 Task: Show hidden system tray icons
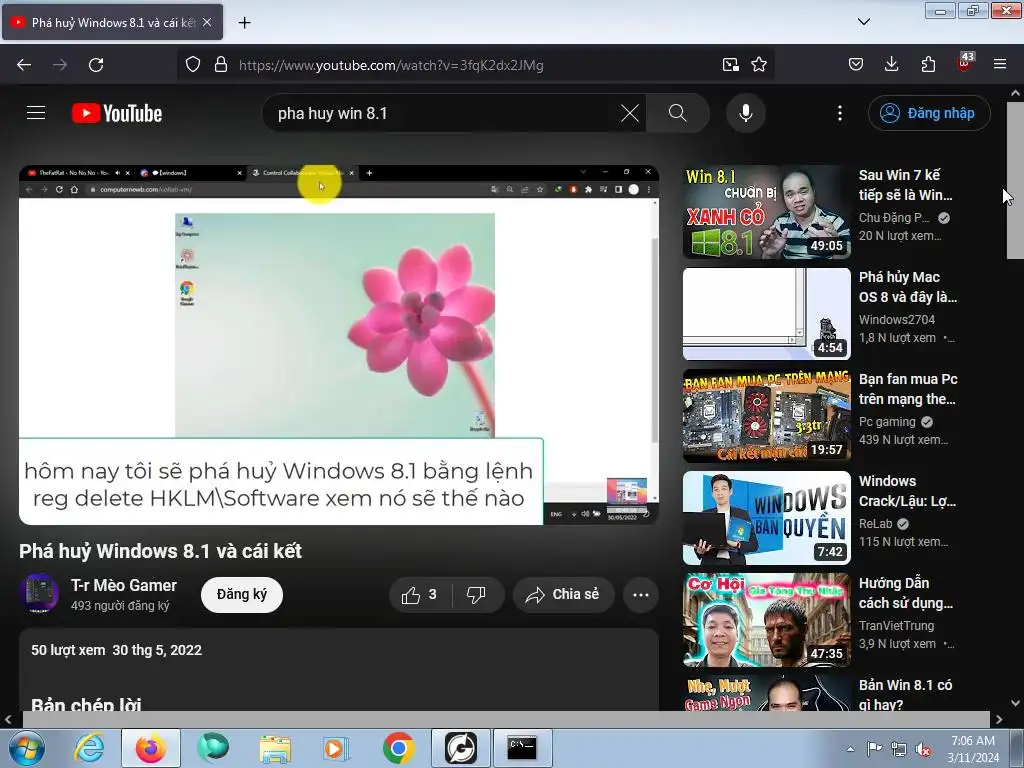click(x=850, y=749)
